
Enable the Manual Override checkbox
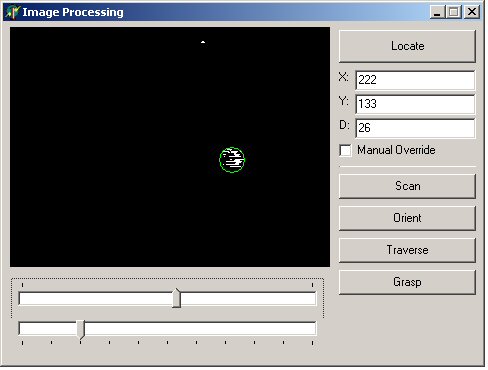(x=345, y=150)
